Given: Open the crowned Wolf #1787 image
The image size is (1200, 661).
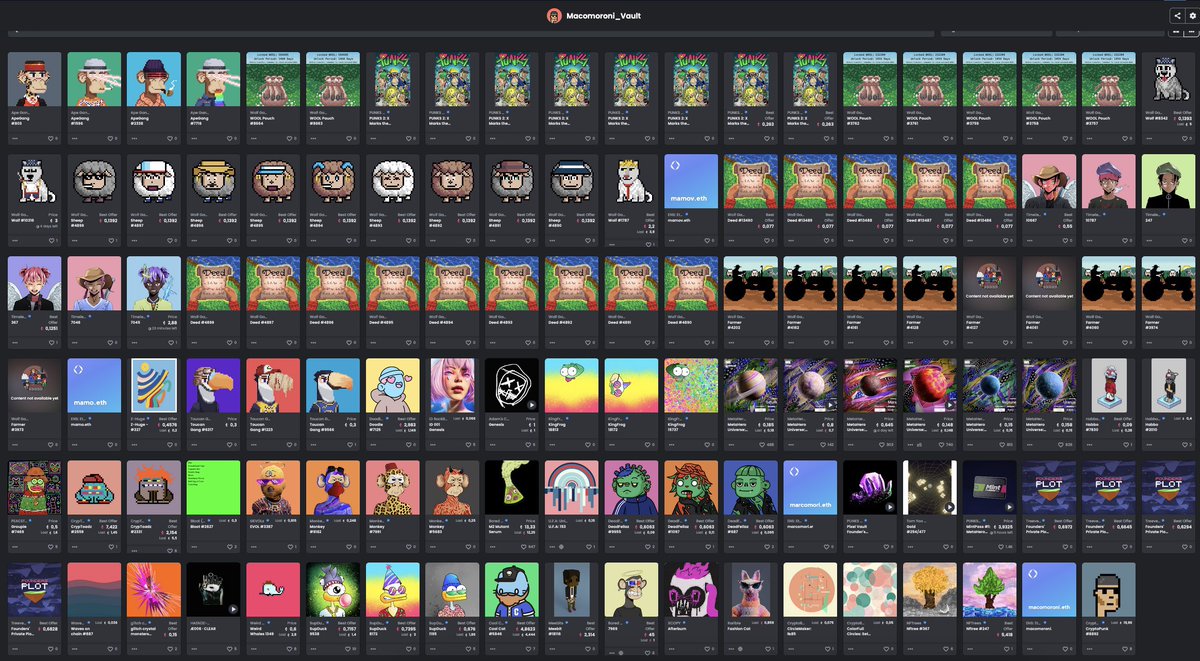Looking at the screenshot, I should (x=632, y=181).
